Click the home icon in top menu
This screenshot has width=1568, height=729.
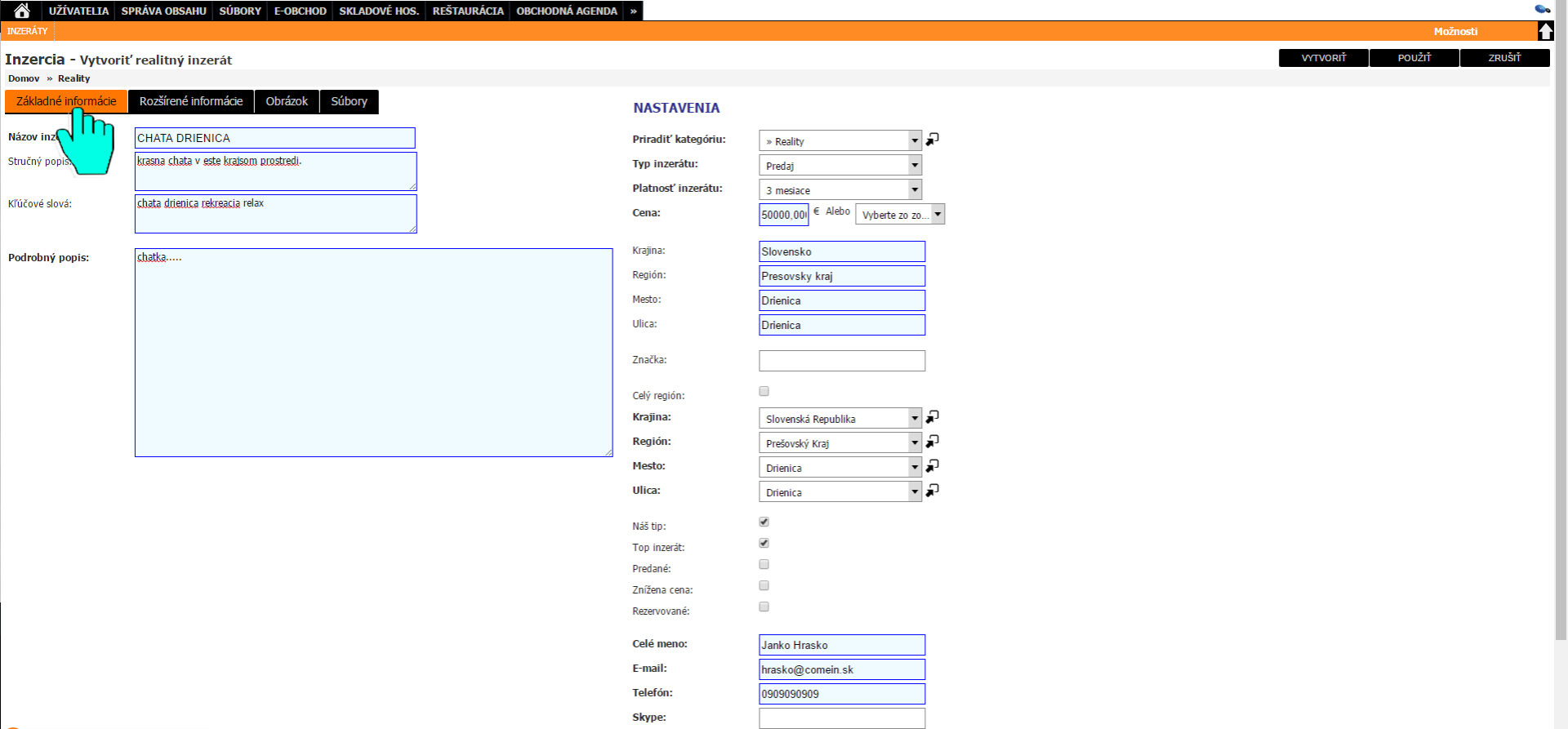tap(22, 11)
